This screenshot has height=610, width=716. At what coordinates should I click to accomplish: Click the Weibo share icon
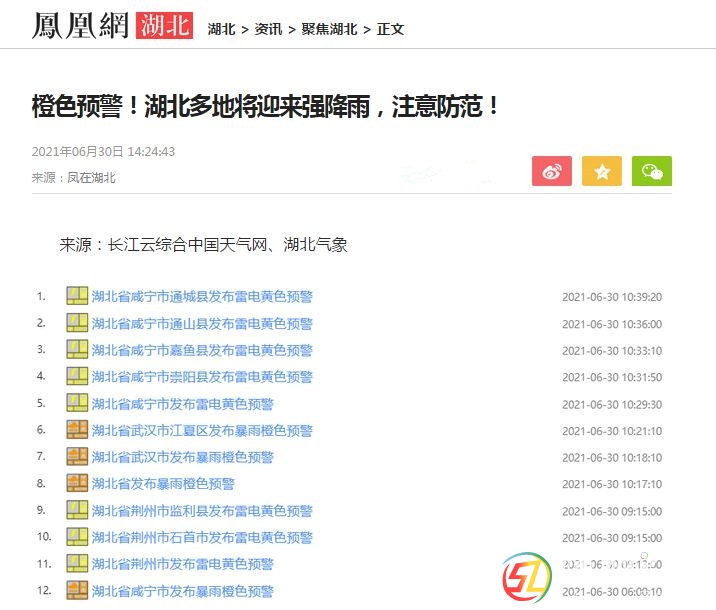pos(551,171)
